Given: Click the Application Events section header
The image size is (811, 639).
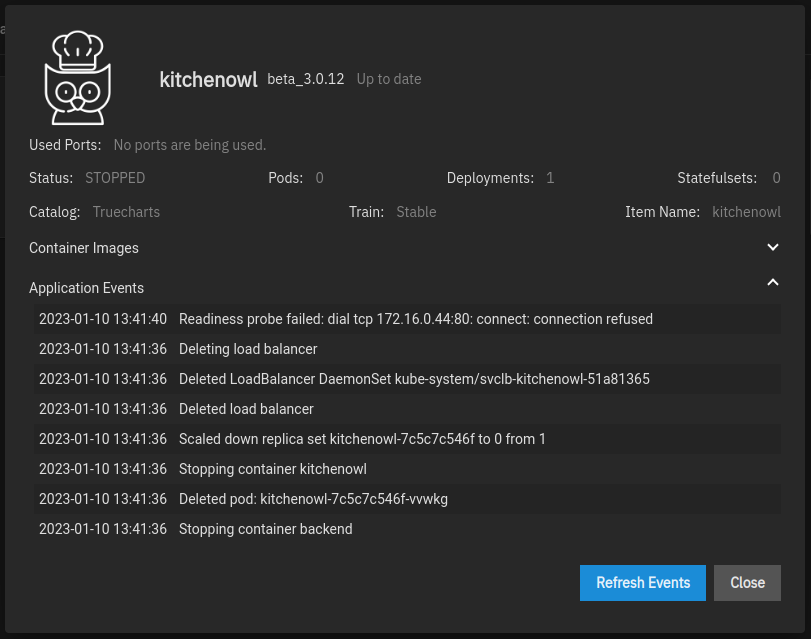Looking at the screenshot, I should (x=86, y=288).
